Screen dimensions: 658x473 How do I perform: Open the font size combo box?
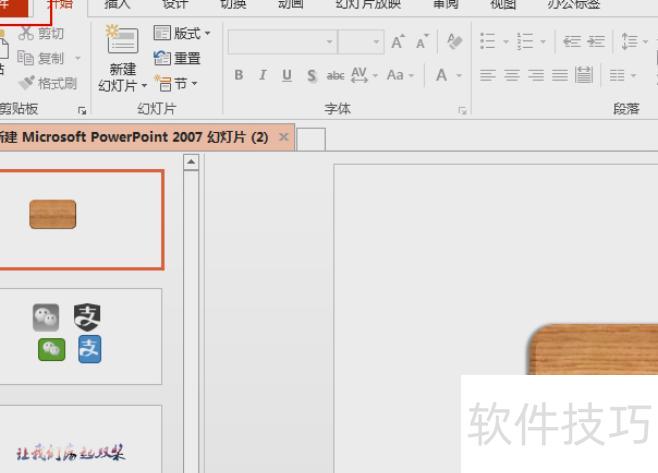click(x=361, y=42)
